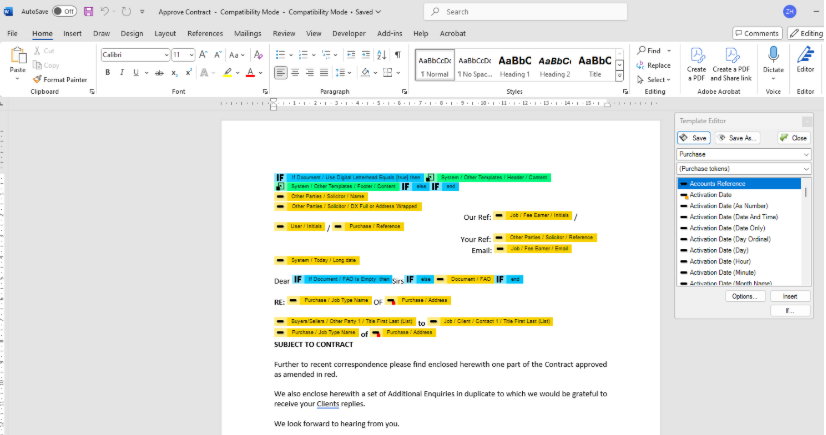The image size is (826, 435).
Task: Click Create a PDF and Share link
Action: (x=731, y=64)
